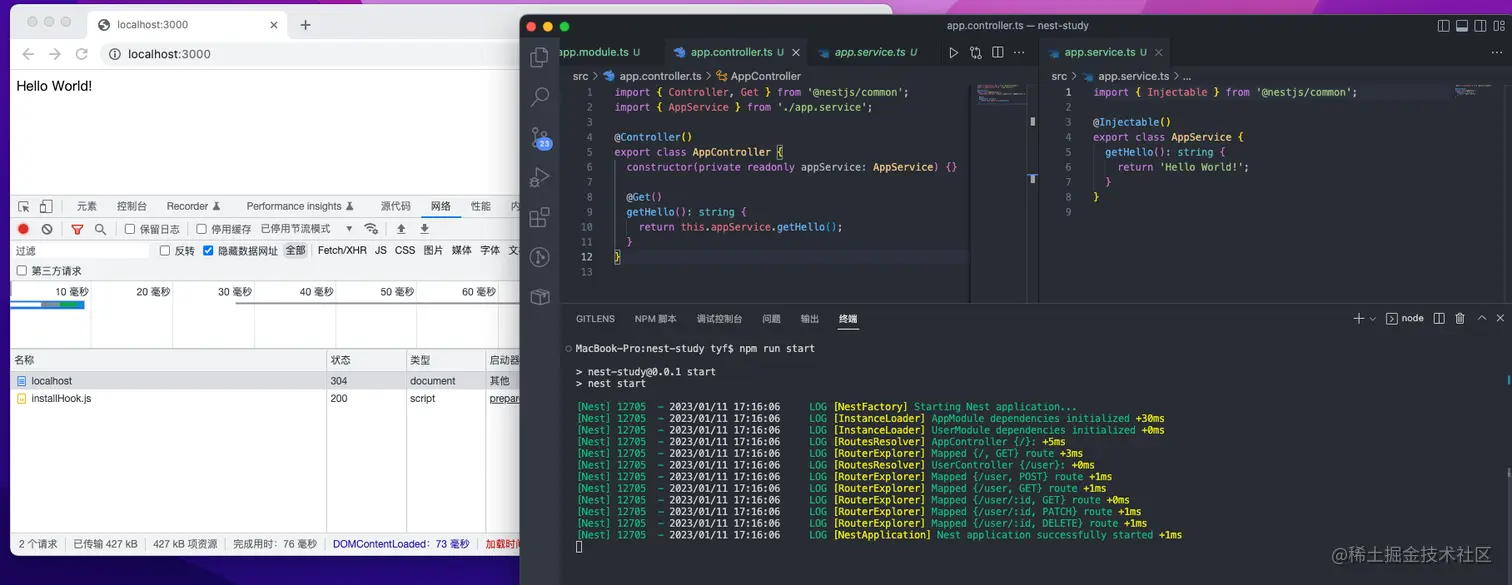Open the VS Code Search view

click(540, 97)
